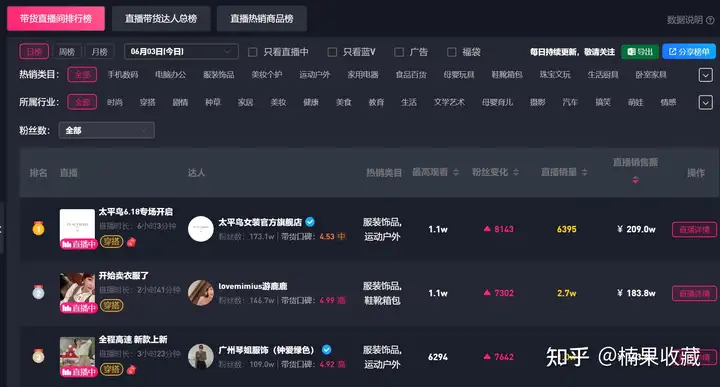Filter industry by 文学艺术
This screenshot has width=720, height=387.
coord(449,102)
